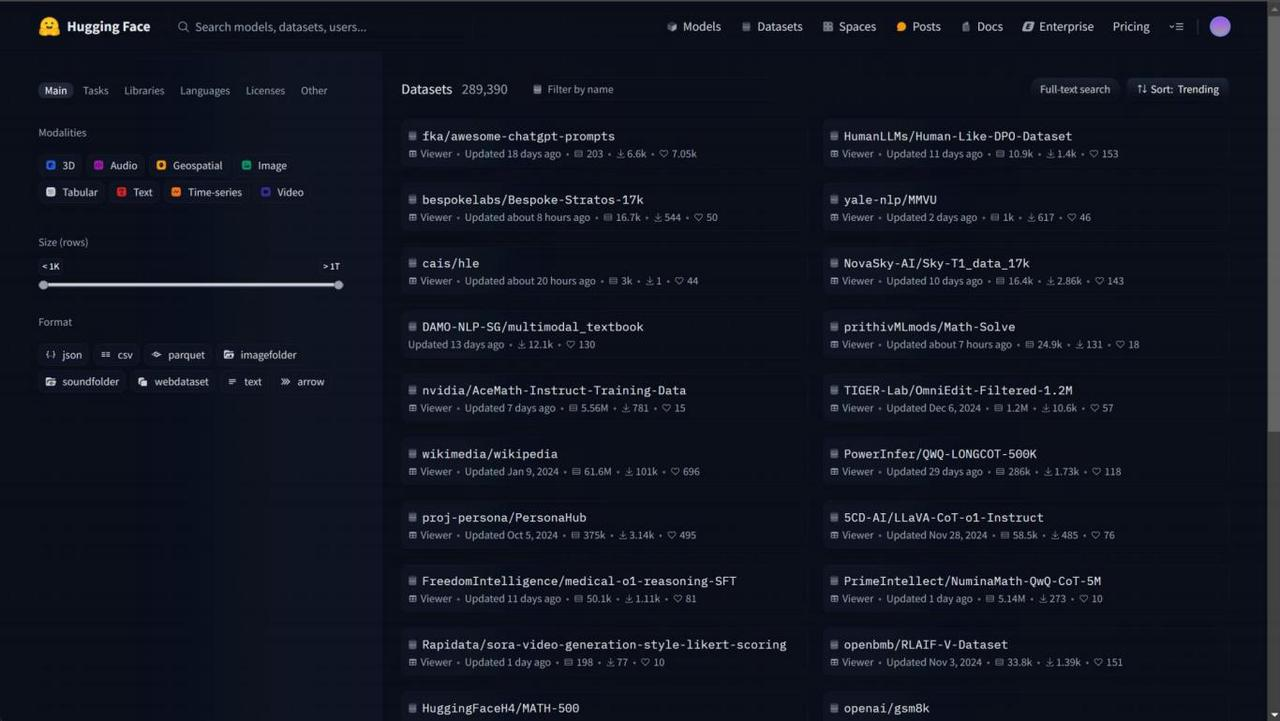Open the Pricing link
This screenshot has width=1280, height=721.
(x=1131, y=27)
